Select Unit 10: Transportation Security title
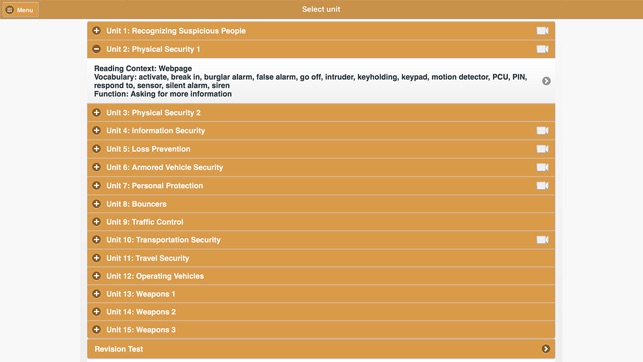 [x=163, y=240]
